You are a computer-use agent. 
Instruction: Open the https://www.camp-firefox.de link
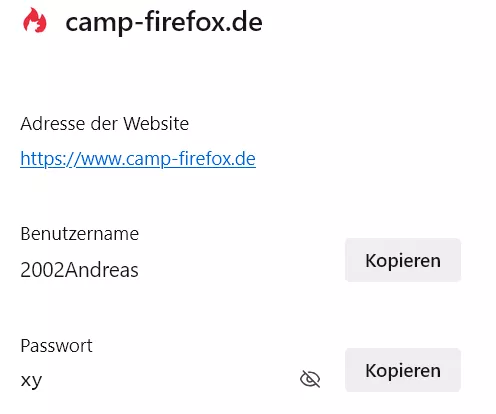click(x=138, y=159)
